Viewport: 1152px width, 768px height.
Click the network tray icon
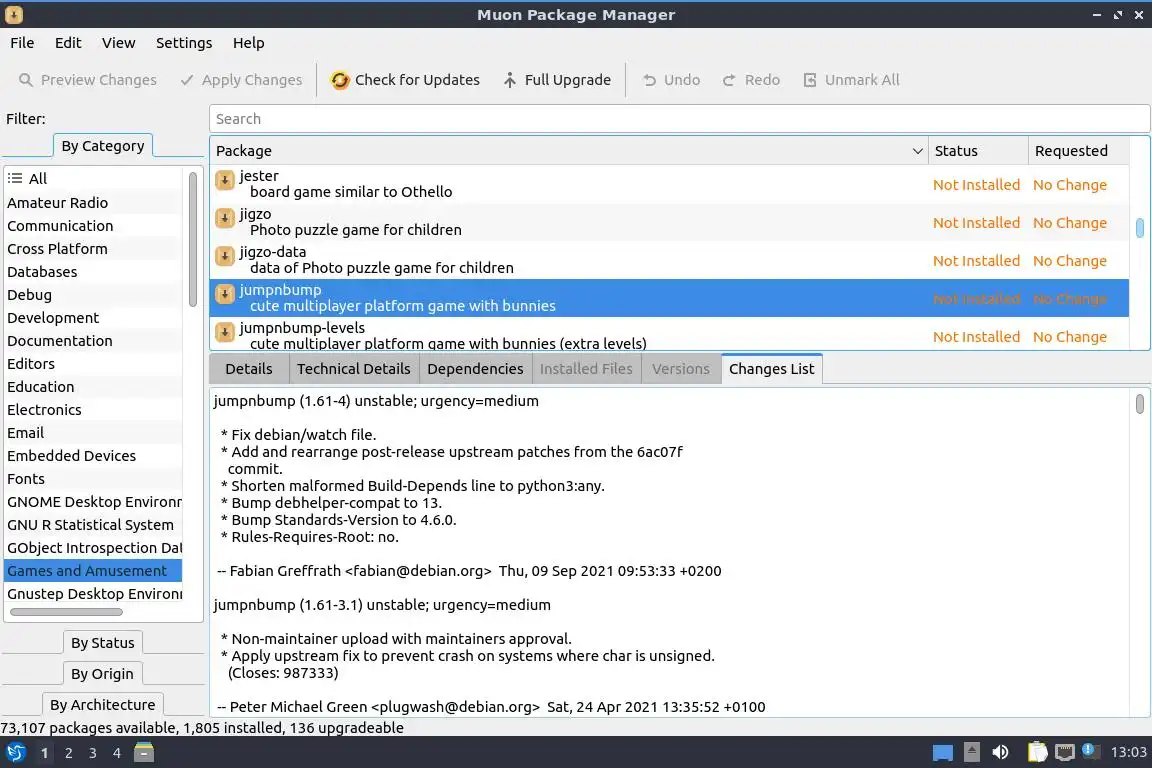pyautogui.click(x=1064, y=753)
